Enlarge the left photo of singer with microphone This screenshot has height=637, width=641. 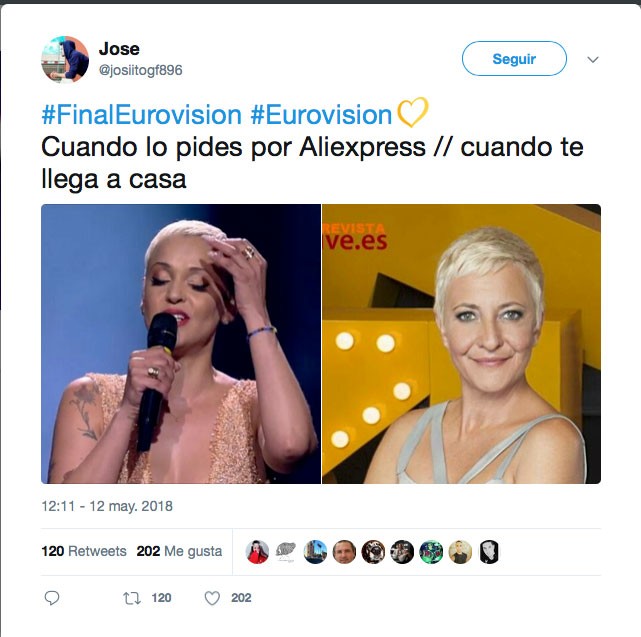click(x=181, y=344)
